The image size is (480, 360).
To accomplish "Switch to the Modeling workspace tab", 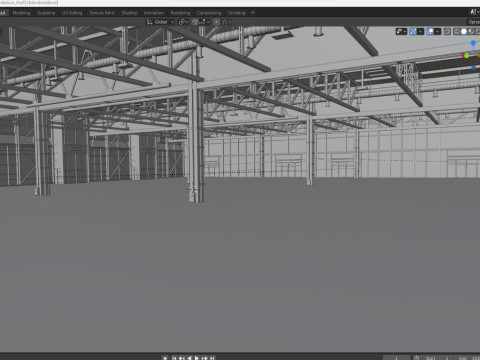I will (21, 13).
